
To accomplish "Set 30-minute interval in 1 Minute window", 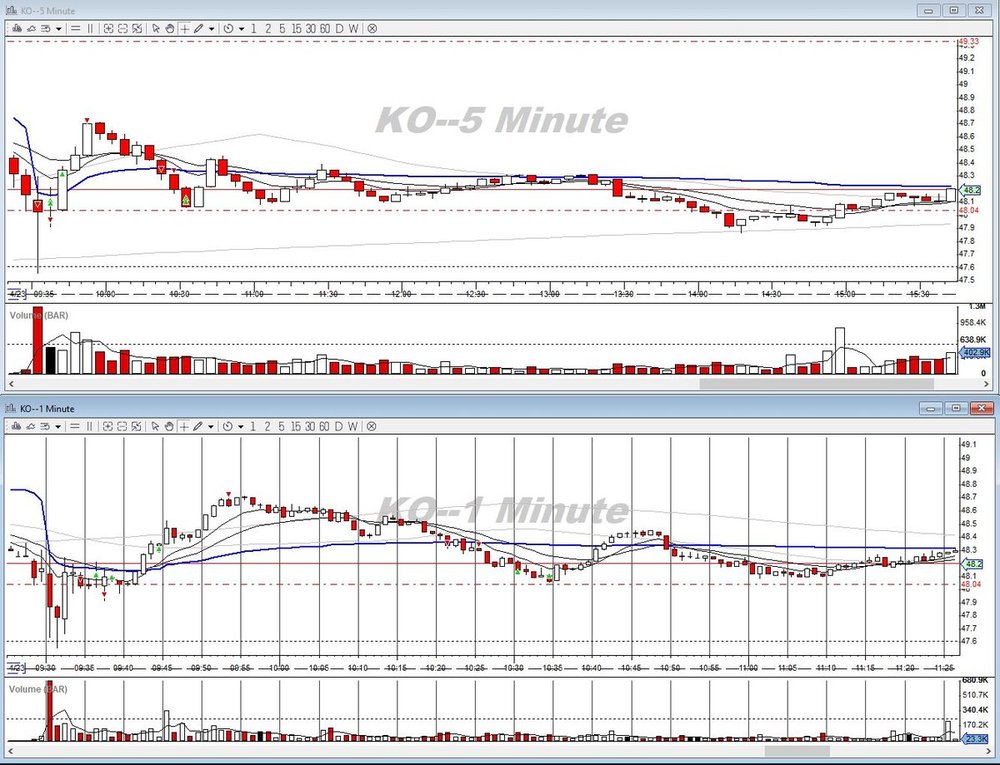I will (310, 426).
